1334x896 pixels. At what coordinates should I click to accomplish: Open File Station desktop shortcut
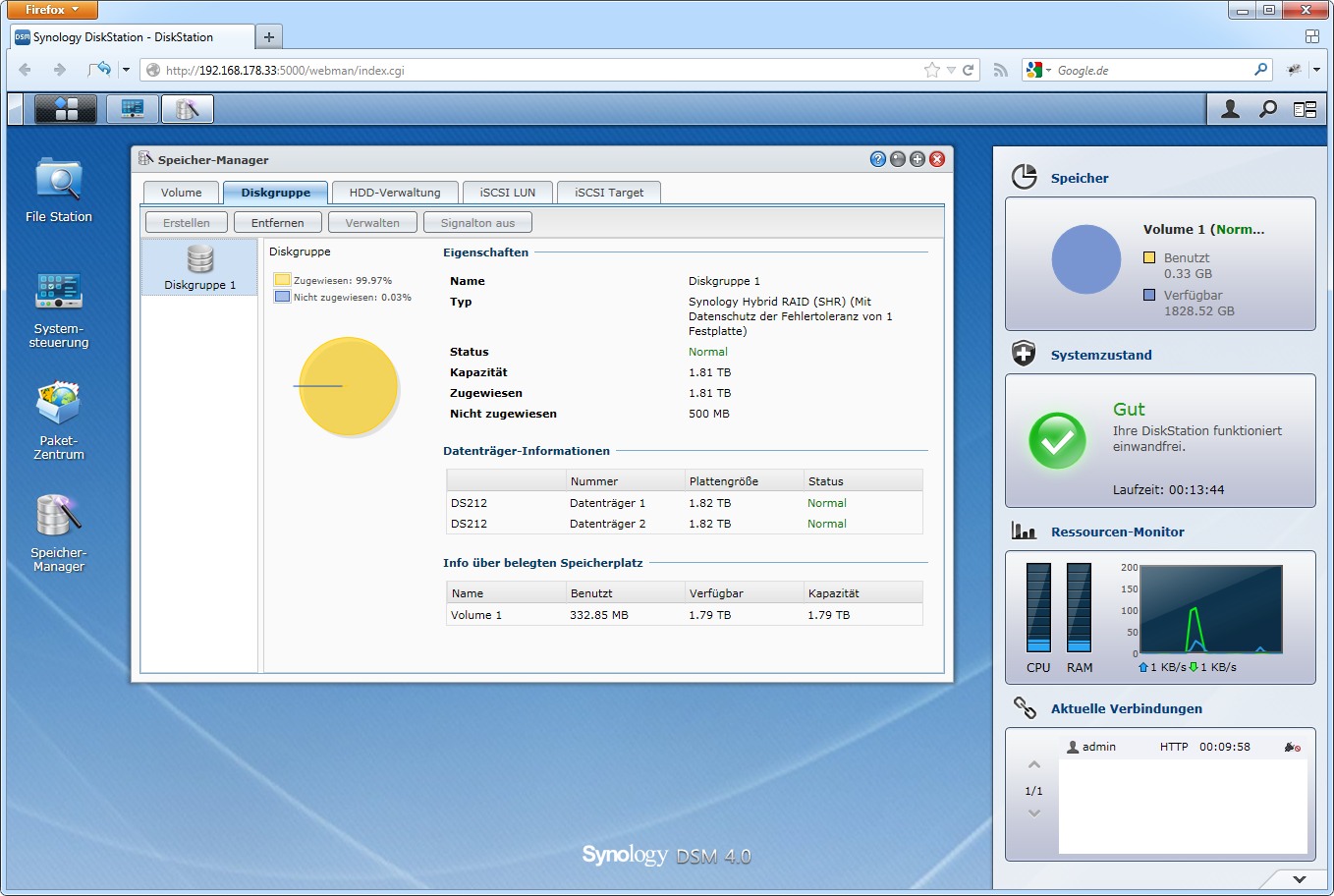59,191
